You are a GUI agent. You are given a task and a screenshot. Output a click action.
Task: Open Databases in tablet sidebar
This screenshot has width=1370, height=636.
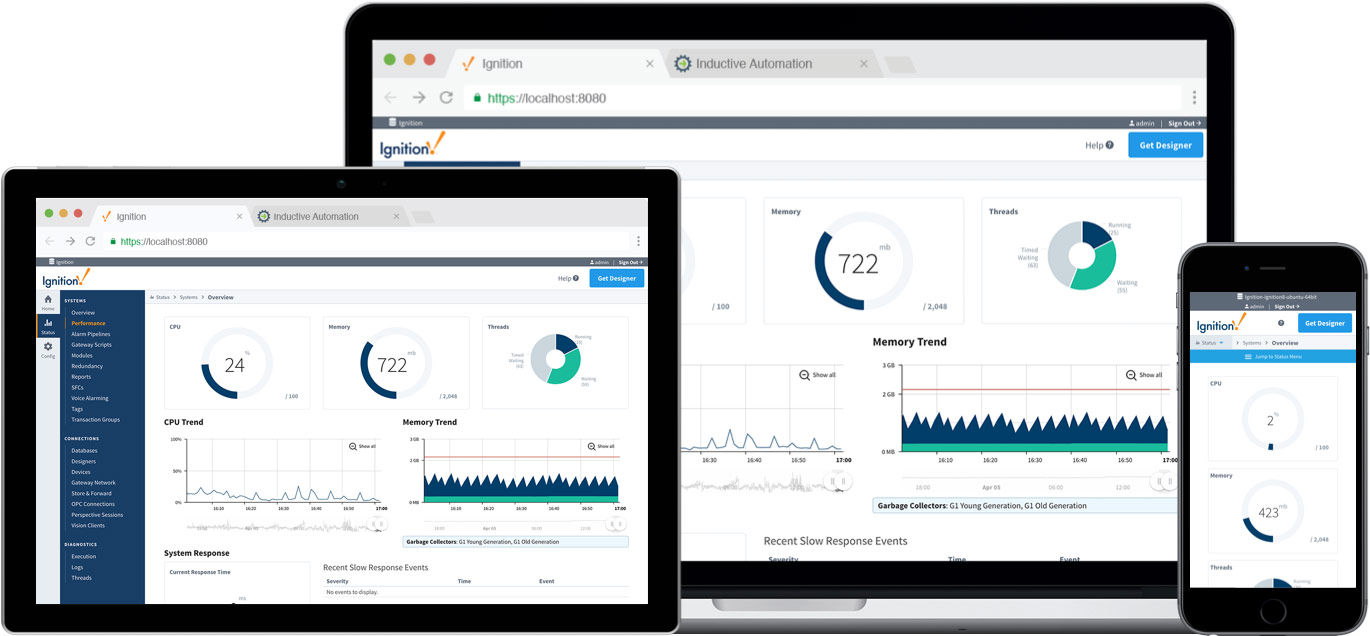coord(84,451)
